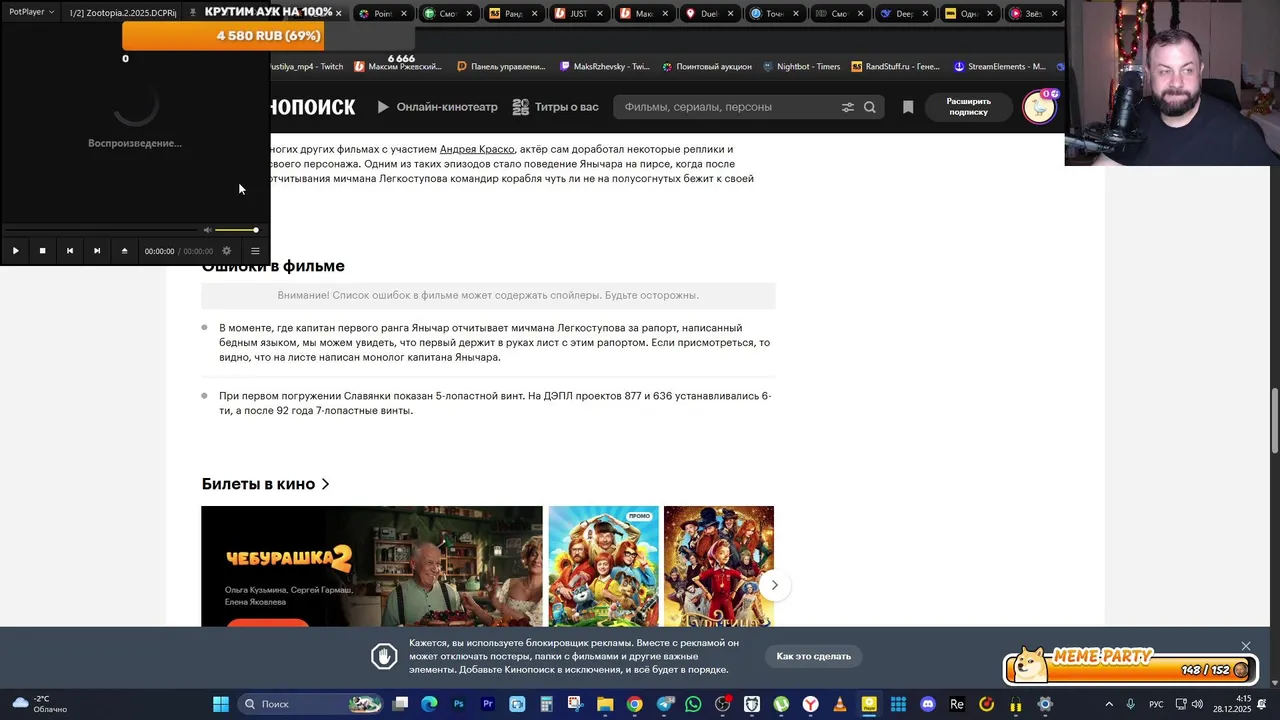Click the Meme Party widget
The width and height of the screenshot is (1280, 720).
click(x=1130, y=665)
